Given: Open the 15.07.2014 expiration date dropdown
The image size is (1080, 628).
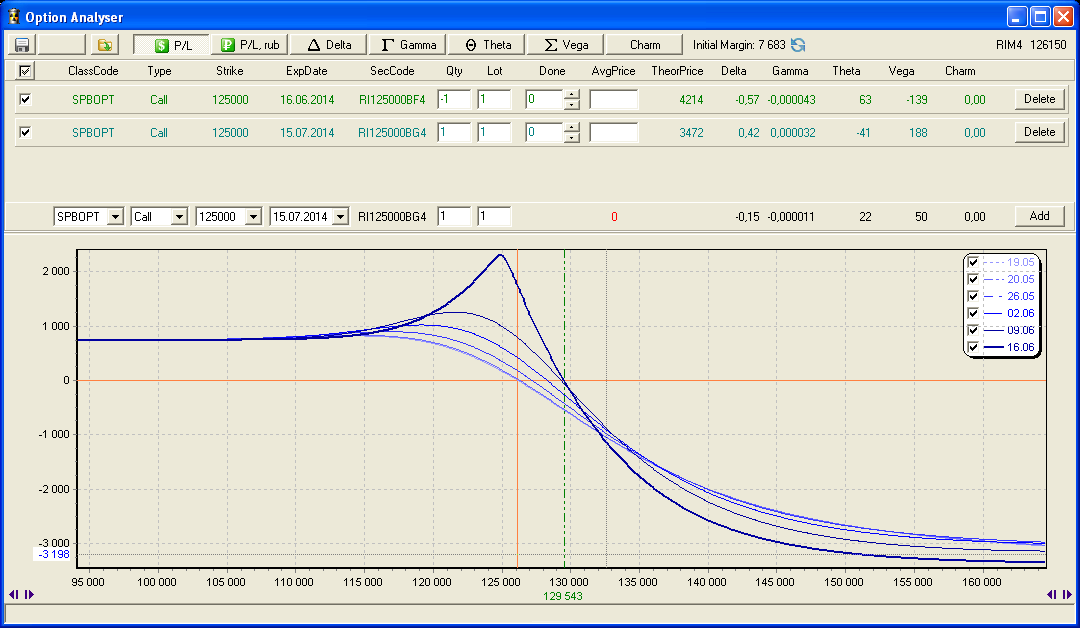Looking at the screenshot, I should [341, 216].
